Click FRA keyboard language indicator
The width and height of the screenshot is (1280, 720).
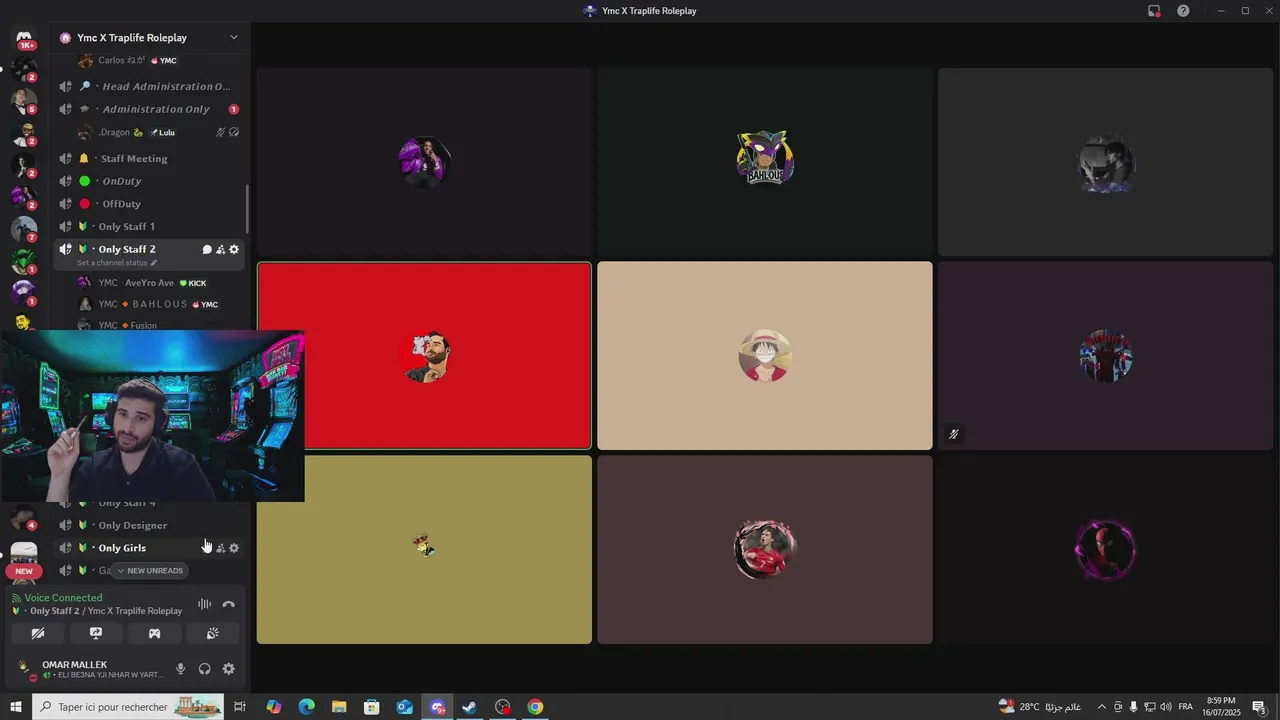(1185, 707)
